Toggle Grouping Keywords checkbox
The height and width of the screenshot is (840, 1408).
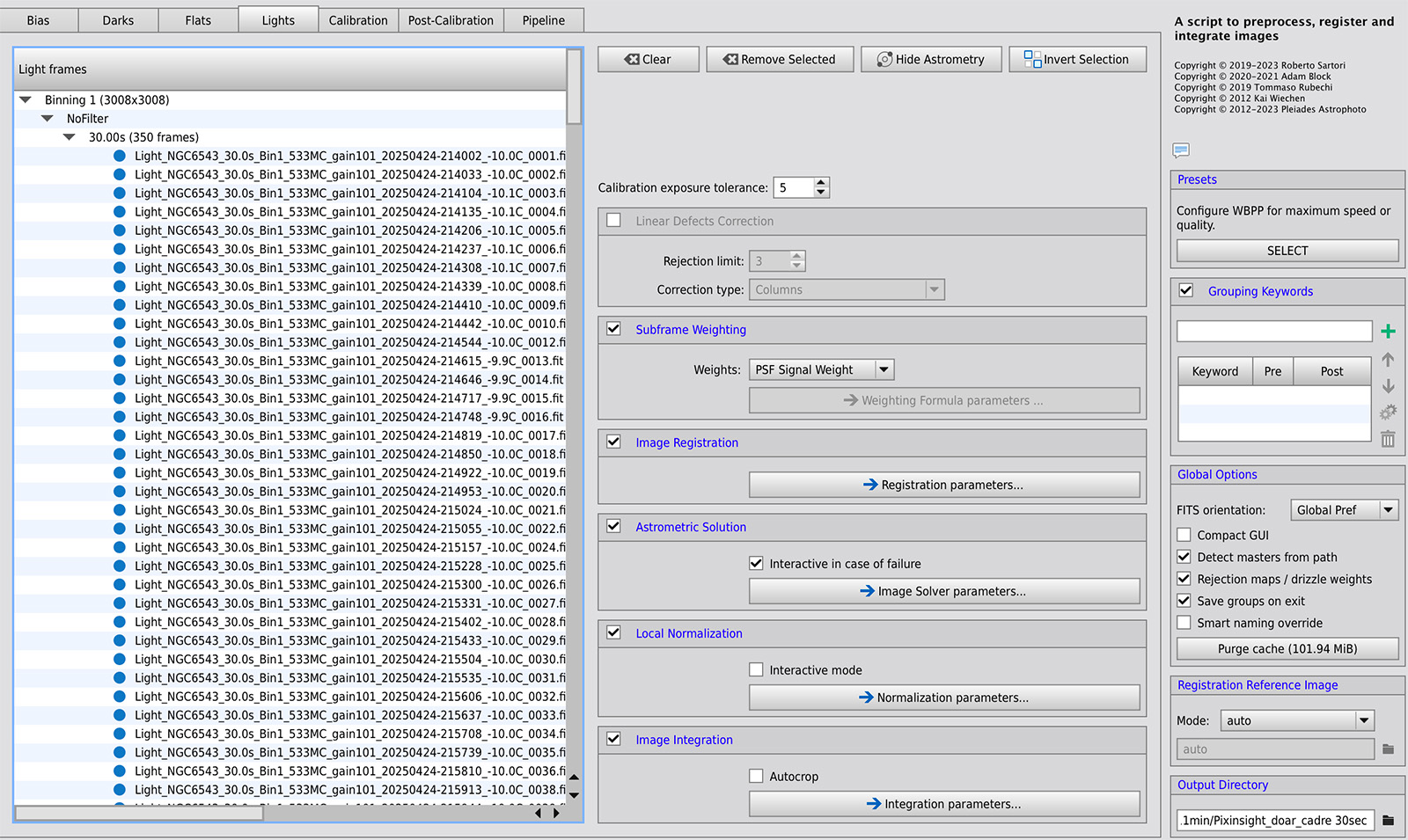[x=1186, y=290]
